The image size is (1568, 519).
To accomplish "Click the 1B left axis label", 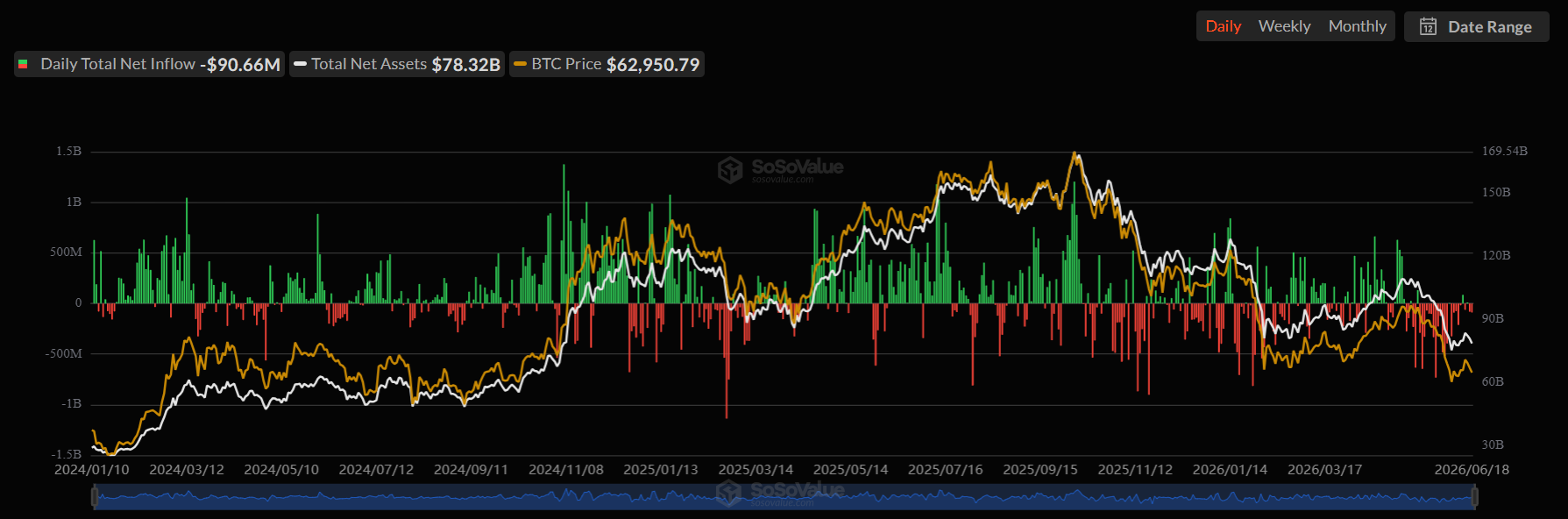I will 74,203.
